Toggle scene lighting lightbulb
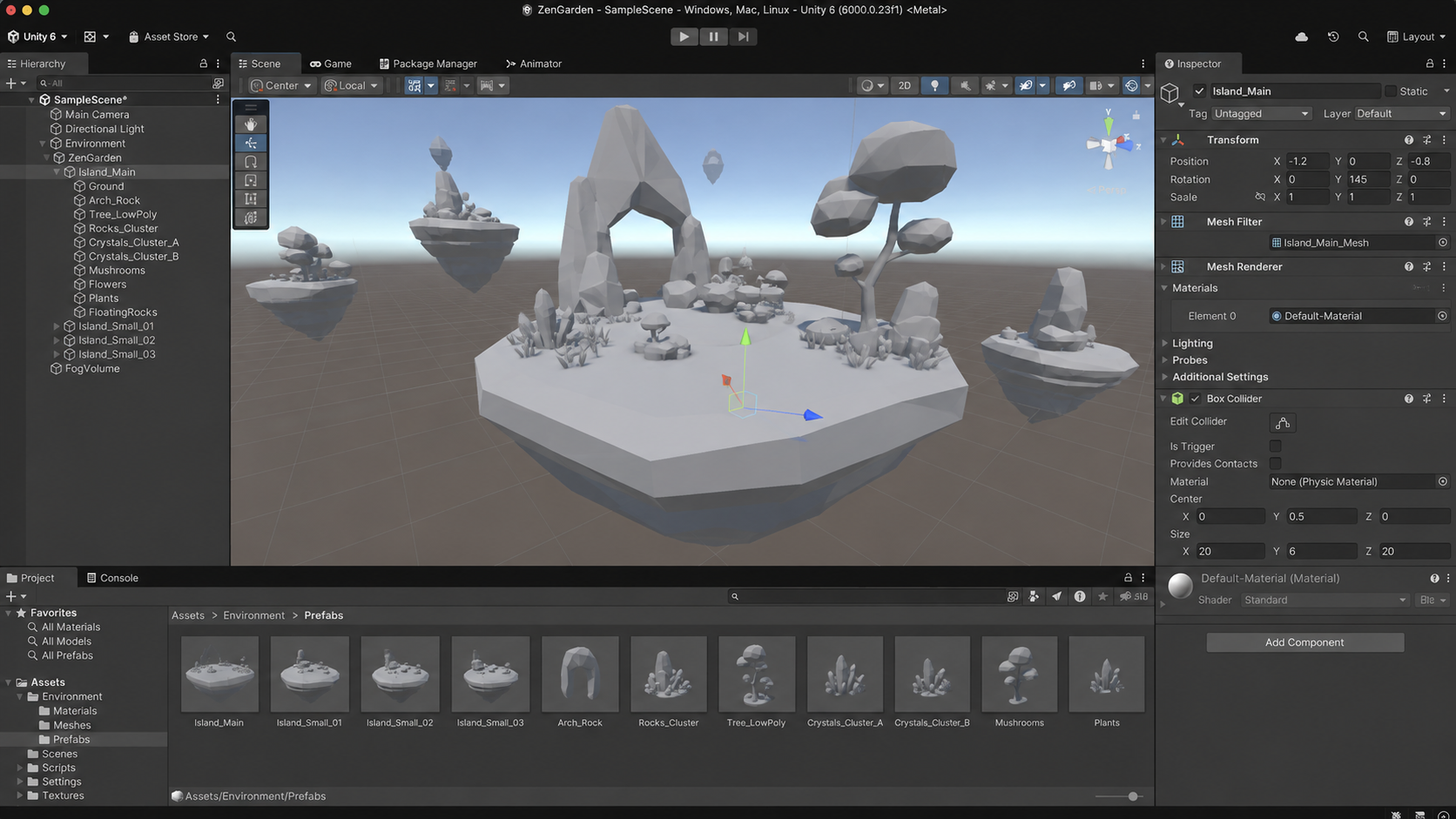The width and height of the screenshot is (1456, 819). point(934,85)
